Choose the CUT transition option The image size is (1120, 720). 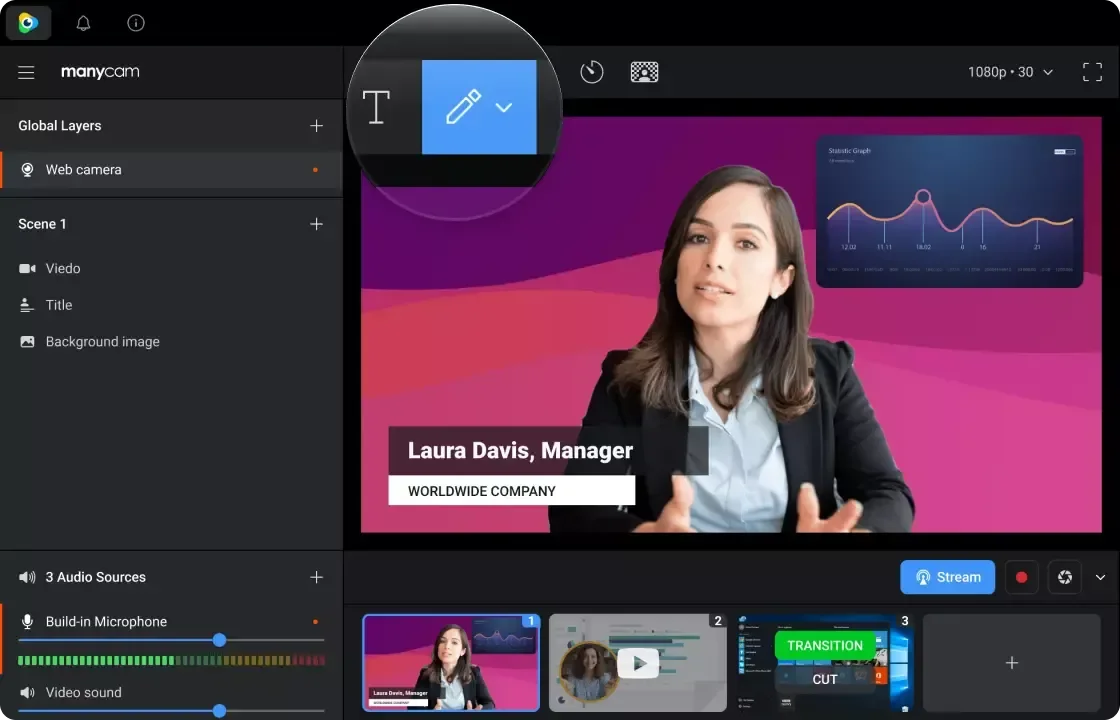824,679
